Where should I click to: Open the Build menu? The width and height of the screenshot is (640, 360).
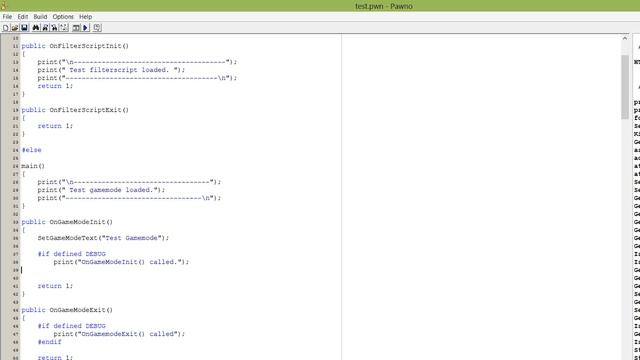tap(40, 17)
